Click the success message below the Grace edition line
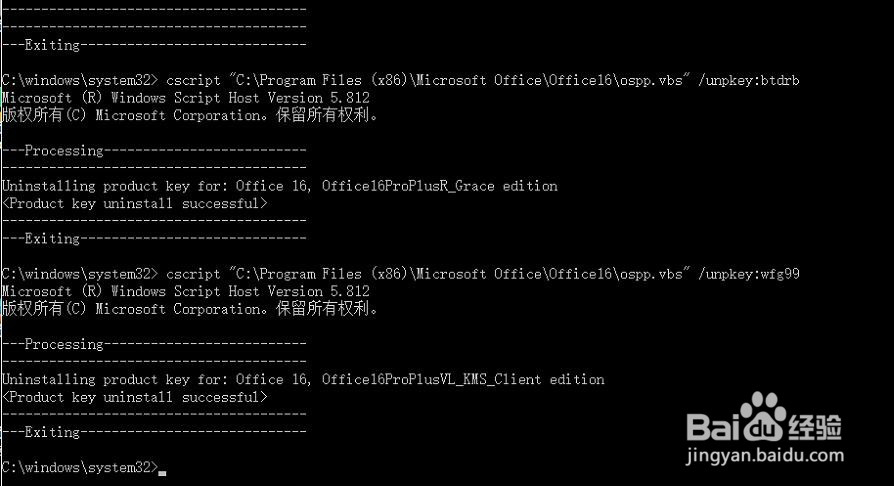Viewport: 894px width, 486px height. coord(135,204)
